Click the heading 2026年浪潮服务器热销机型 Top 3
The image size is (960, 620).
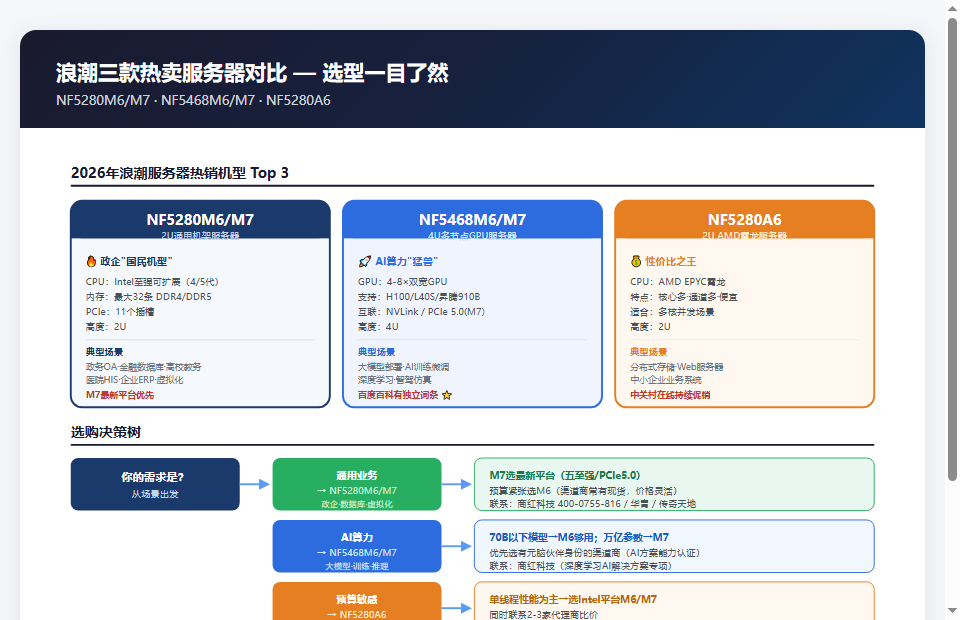coord(179,173)
